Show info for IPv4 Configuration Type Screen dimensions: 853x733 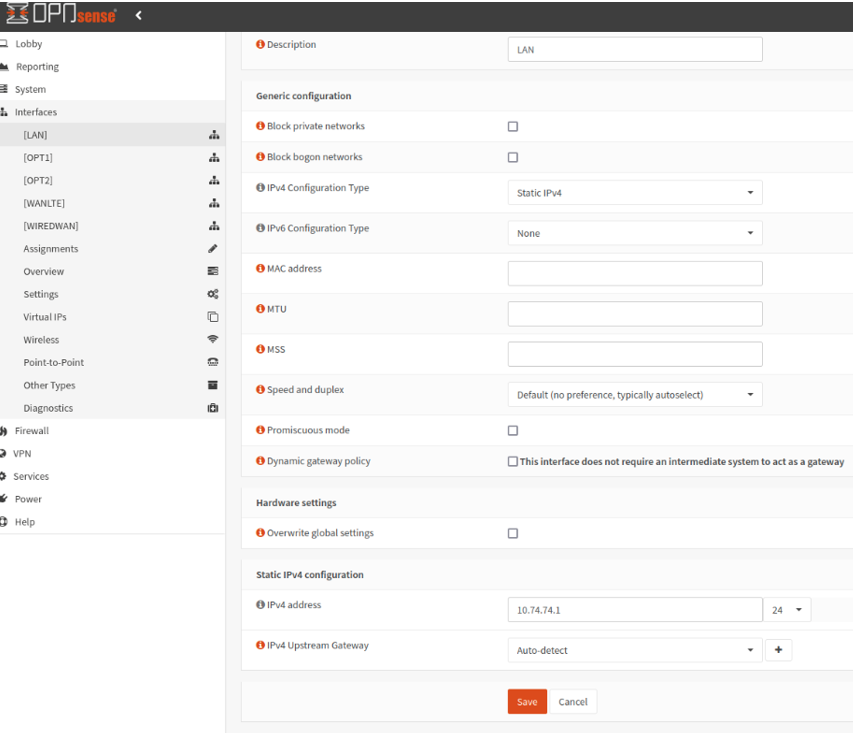click(261, 187)
